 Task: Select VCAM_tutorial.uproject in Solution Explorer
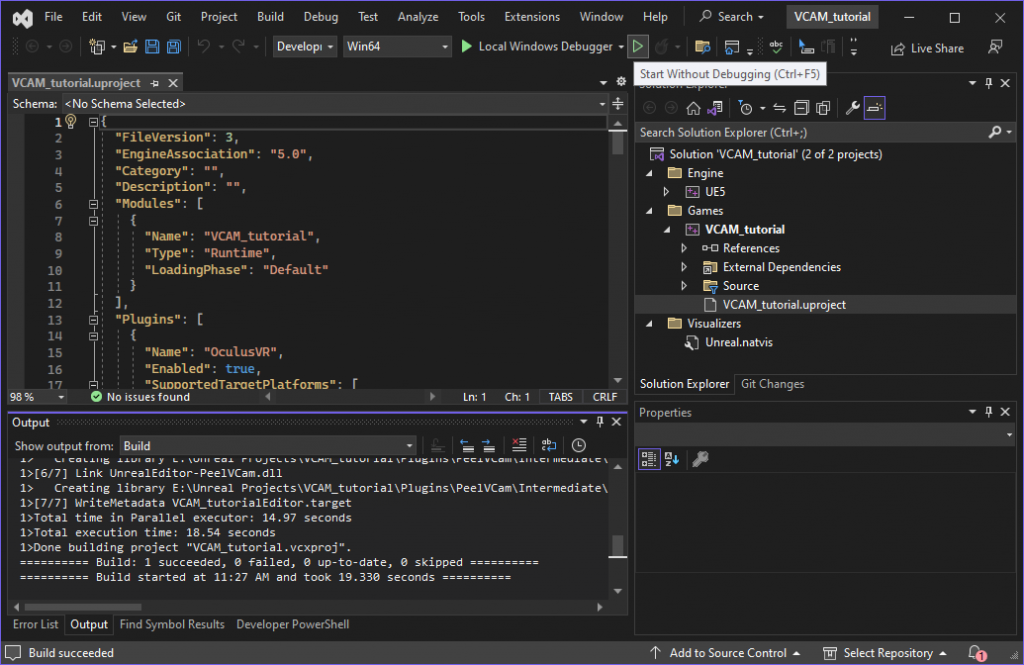click(x=784, y=305)
